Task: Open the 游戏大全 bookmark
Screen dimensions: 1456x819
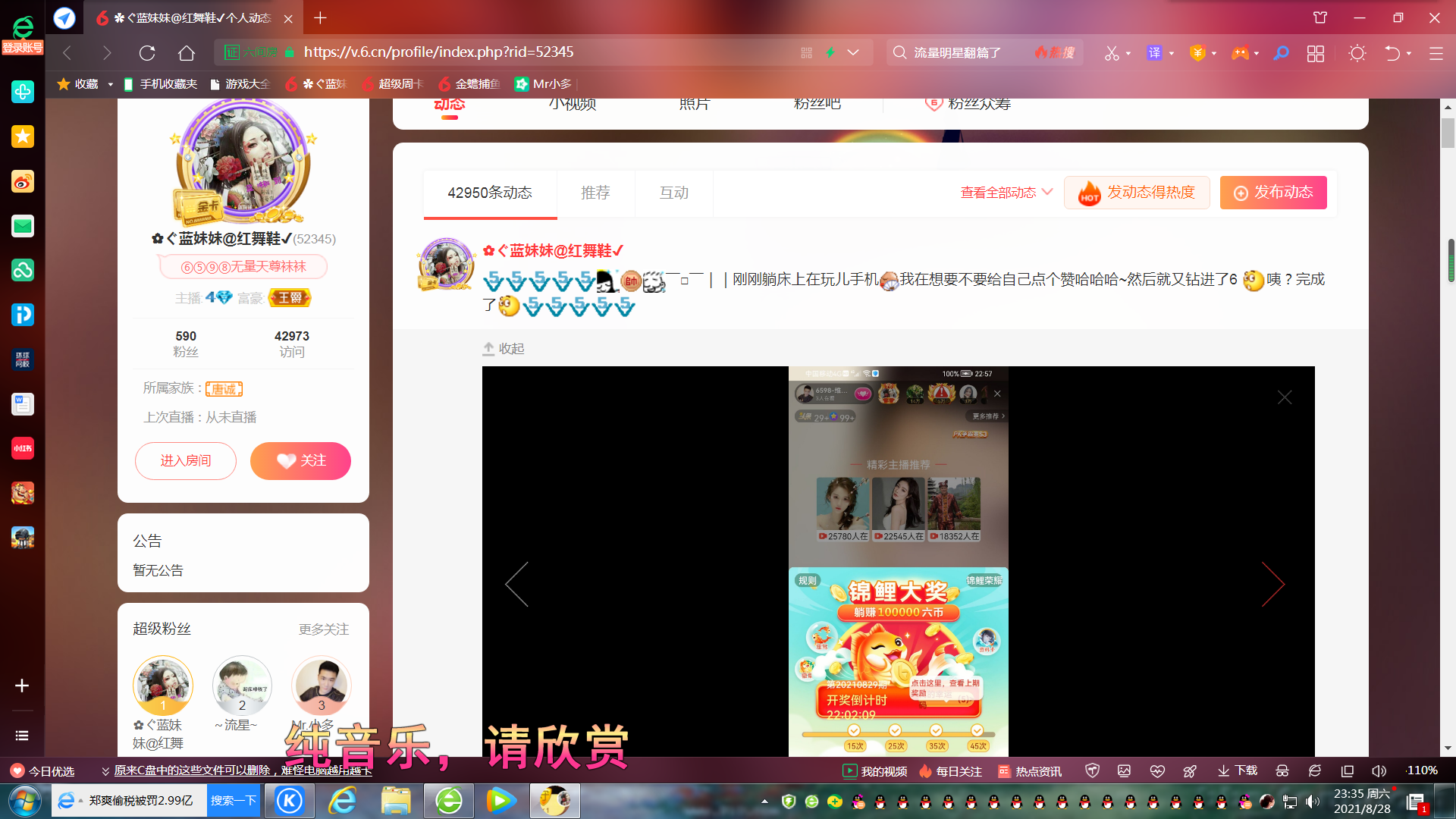Action: pos(240,84)
